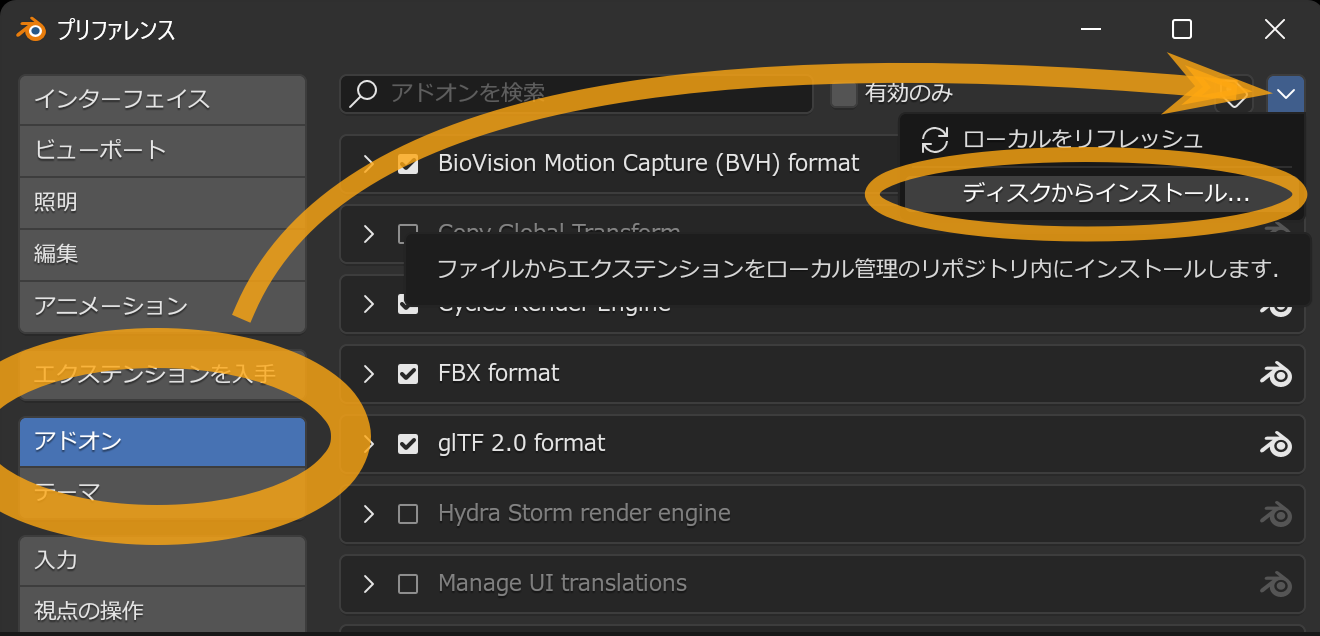Expand the FBX format addon details
This screenshot has height=636, width=1320.
(368, 374)
